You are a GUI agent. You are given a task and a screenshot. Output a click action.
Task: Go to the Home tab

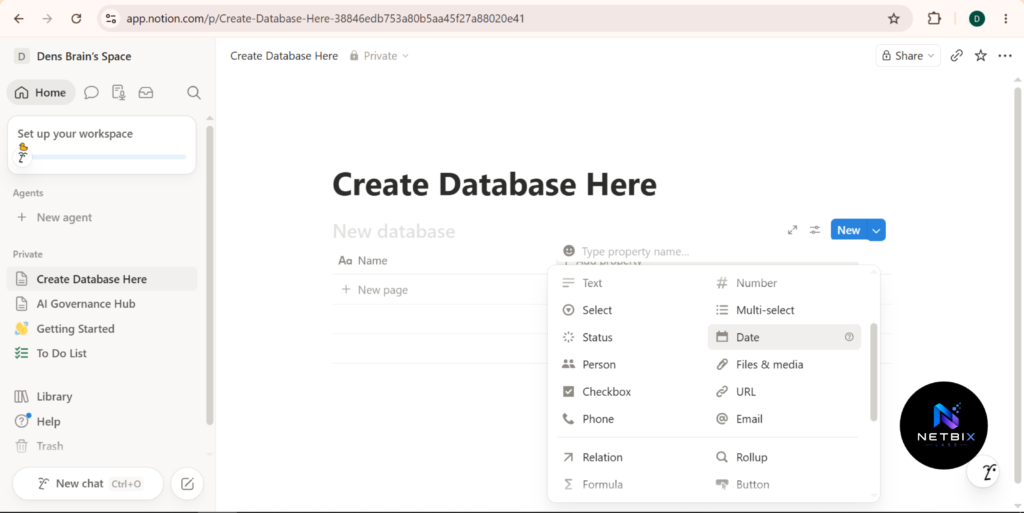[x=40, y=93]
